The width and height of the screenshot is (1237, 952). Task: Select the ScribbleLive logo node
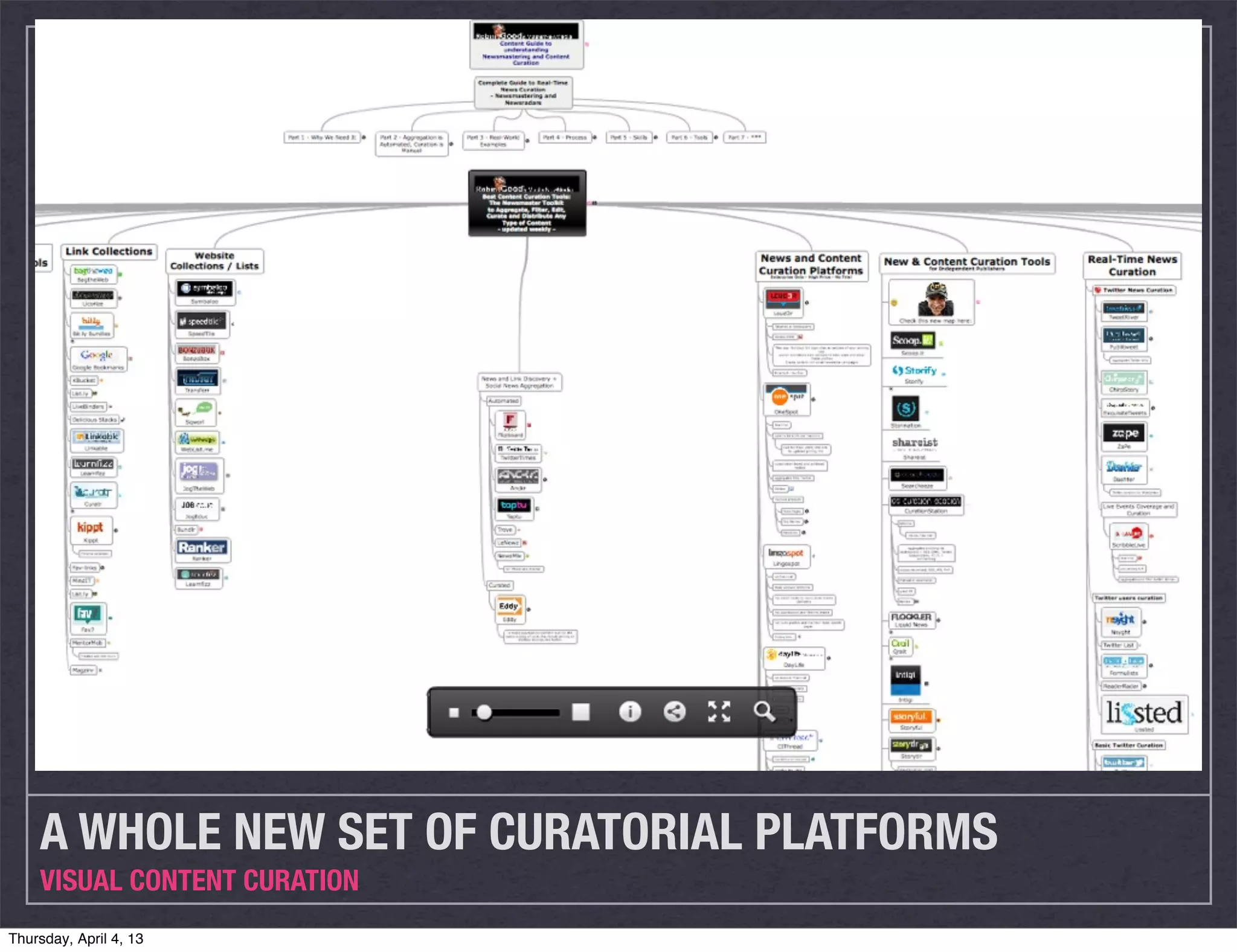click(x=1129, y=536)
